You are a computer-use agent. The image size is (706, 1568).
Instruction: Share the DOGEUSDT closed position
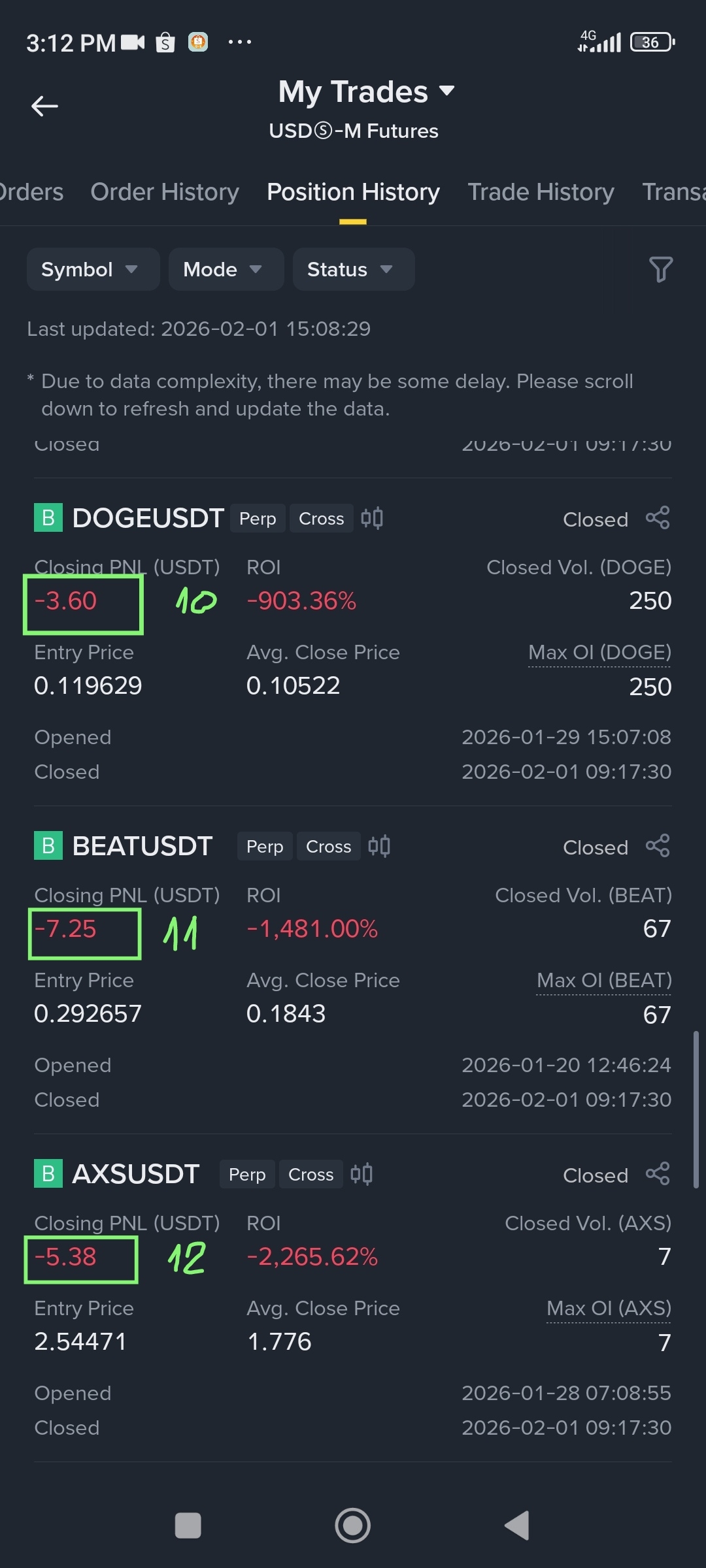(658, 518)
